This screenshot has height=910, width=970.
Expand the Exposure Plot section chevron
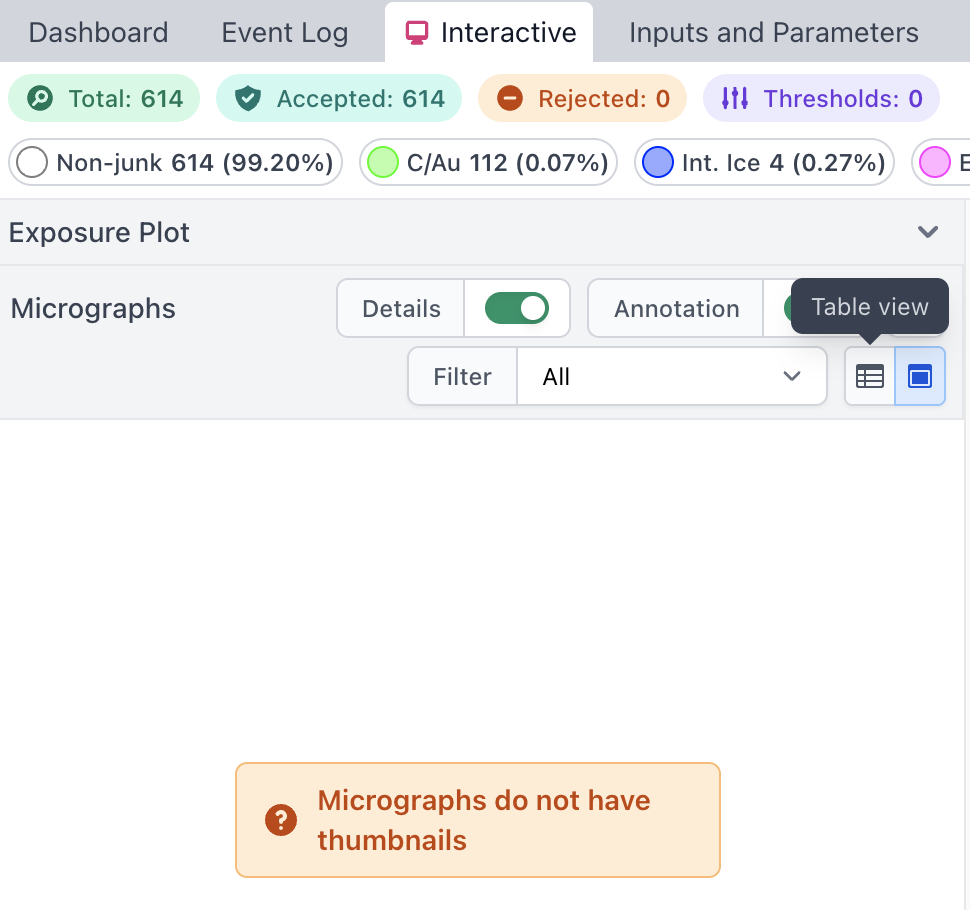928,232
